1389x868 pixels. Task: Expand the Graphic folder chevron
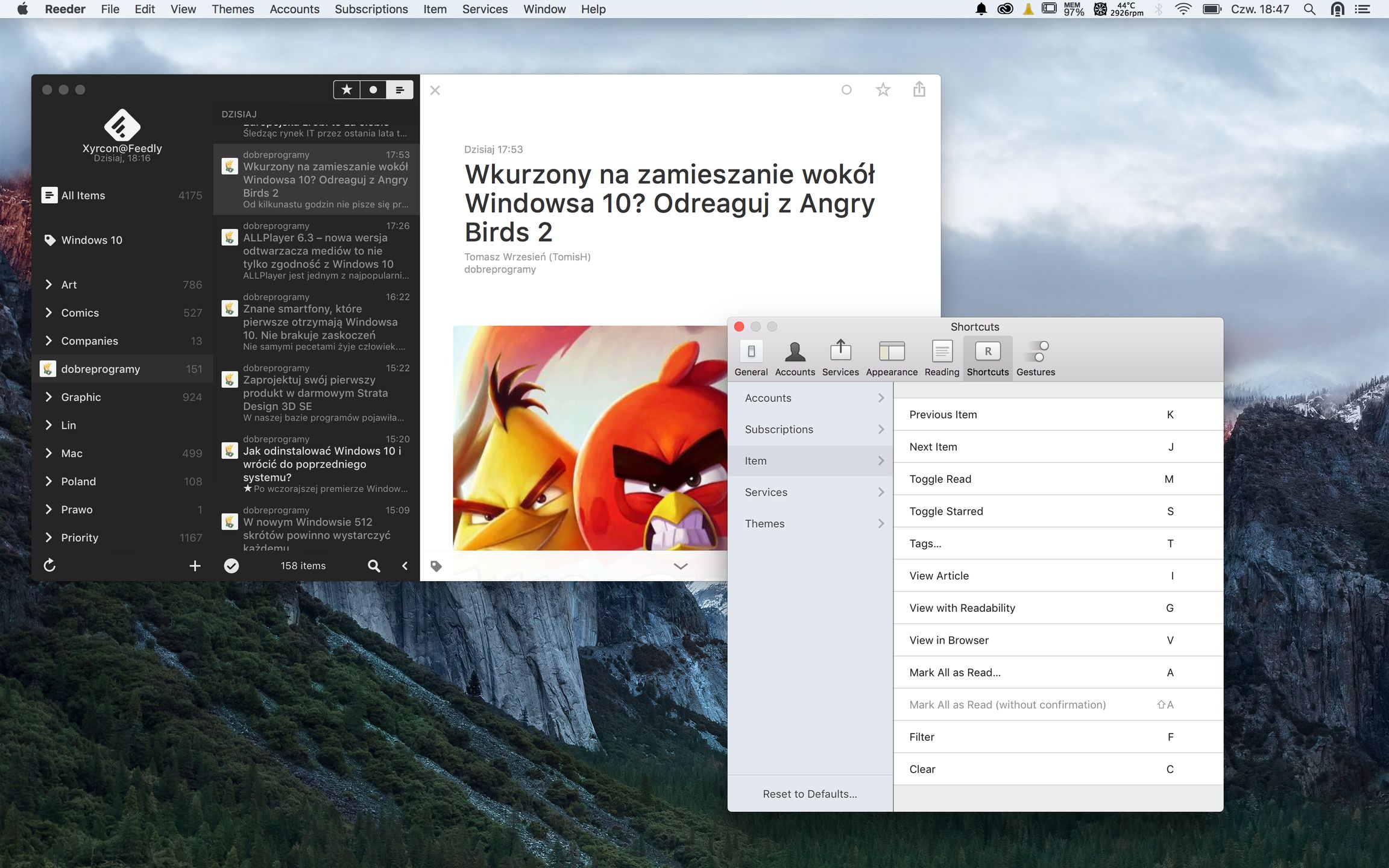[49, 397]
